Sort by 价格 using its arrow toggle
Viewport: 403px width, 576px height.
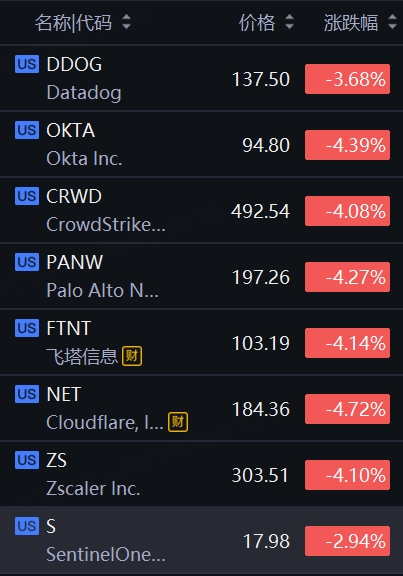click(x=289, y=22)
